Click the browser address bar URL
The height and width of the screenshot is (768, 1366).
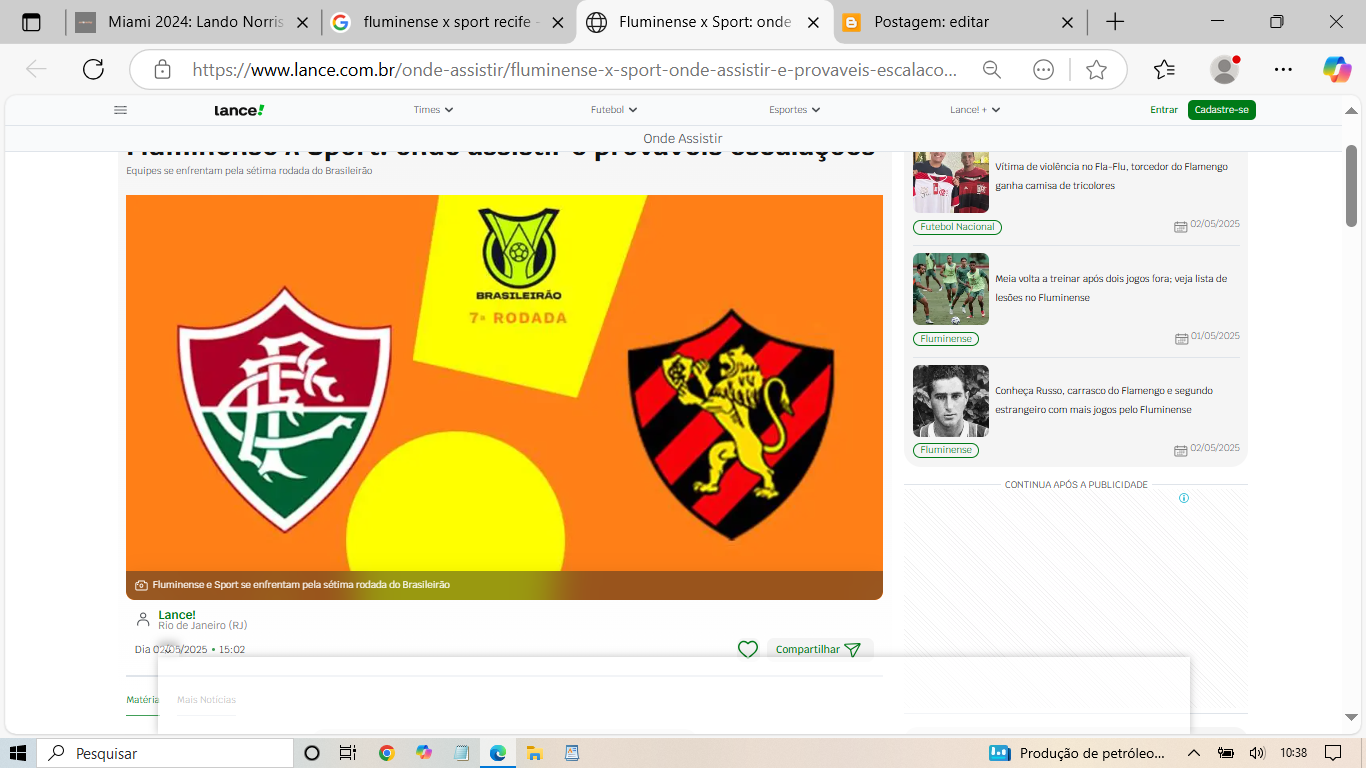574,70
